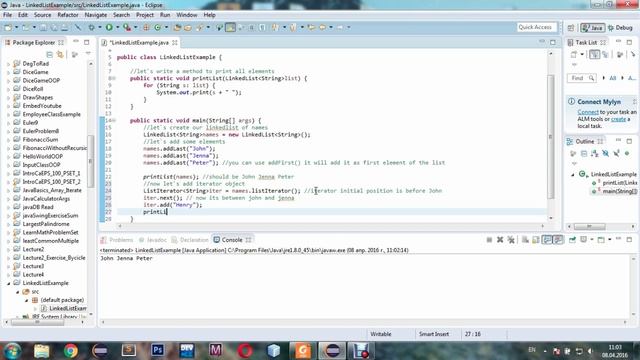640x360 pixels.
Task: Click the New file toolbar icon
Action: tap(8, 27)
